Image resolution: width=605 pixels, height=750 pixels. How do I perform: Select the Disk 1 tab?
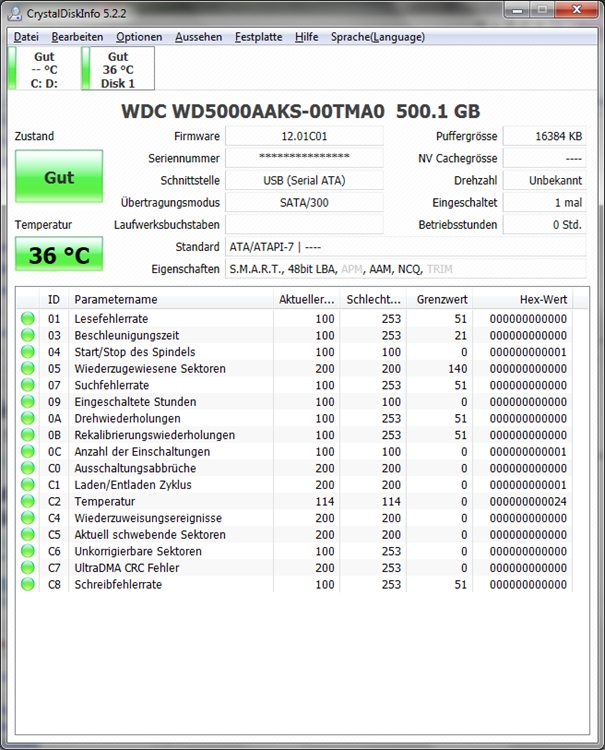click(118, 69)
